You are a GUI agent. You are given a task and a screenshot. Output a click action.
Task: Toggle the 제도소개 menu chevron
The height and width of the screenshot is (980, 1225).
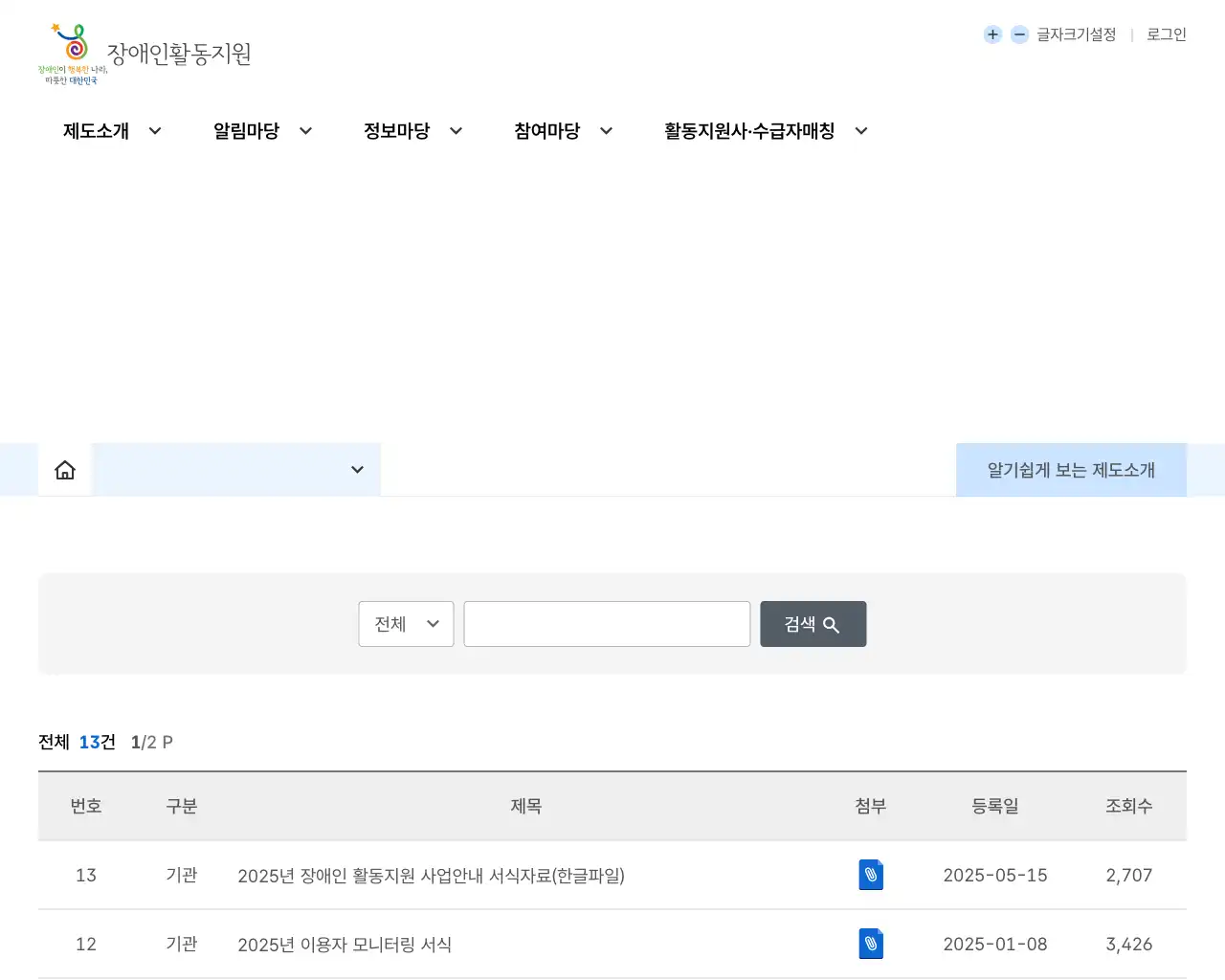click(155, 131)
